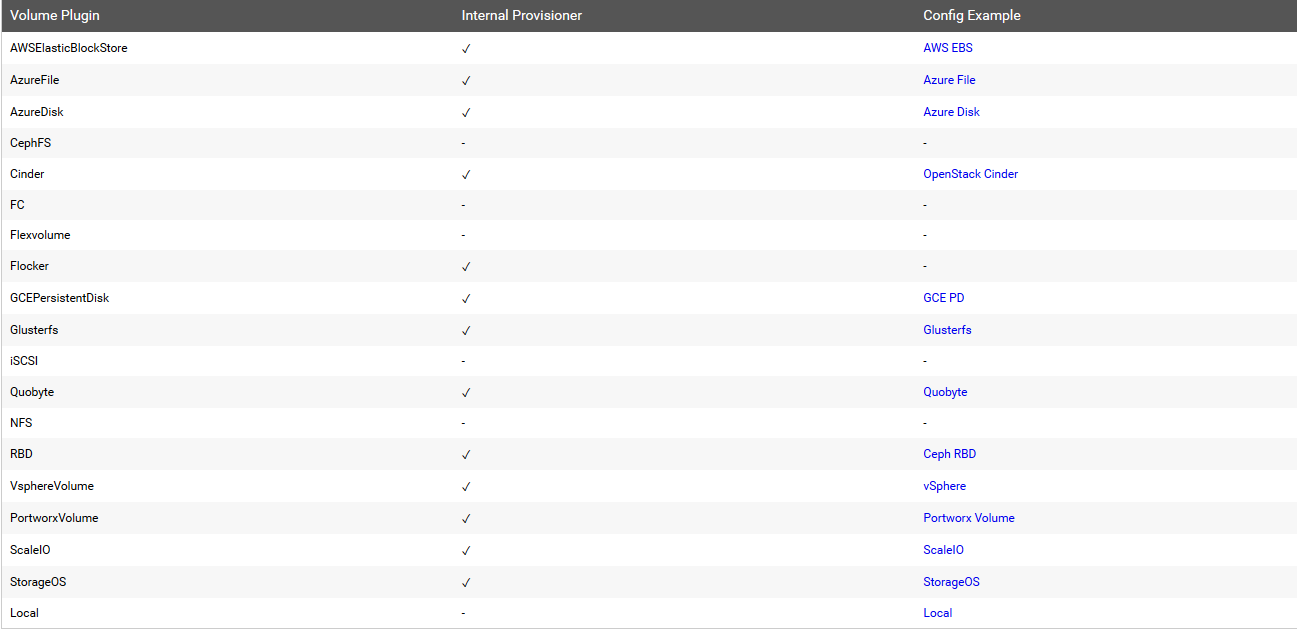Click the OpenStack Cinder link

click(970, 174)
